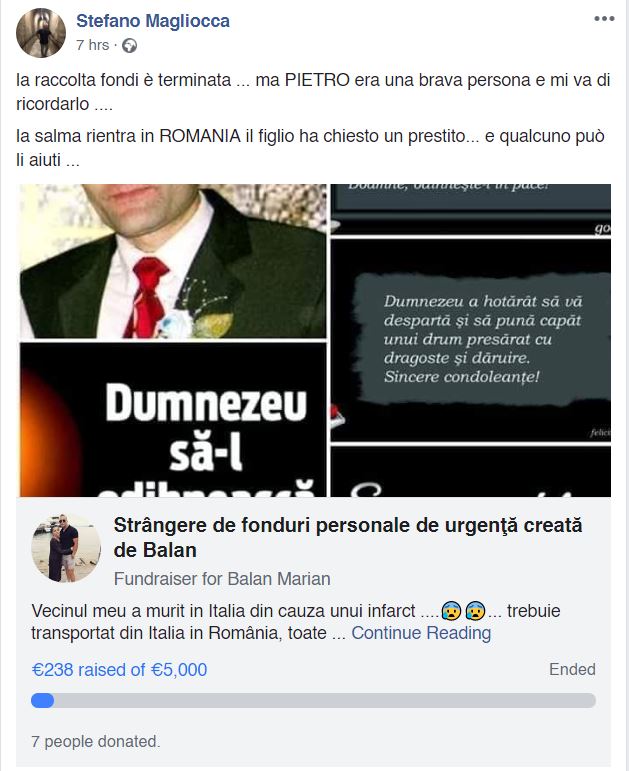This screenshot has width=629, height=771.
Task: Open the bottom-right black cropped image
Action: [471, 472]
